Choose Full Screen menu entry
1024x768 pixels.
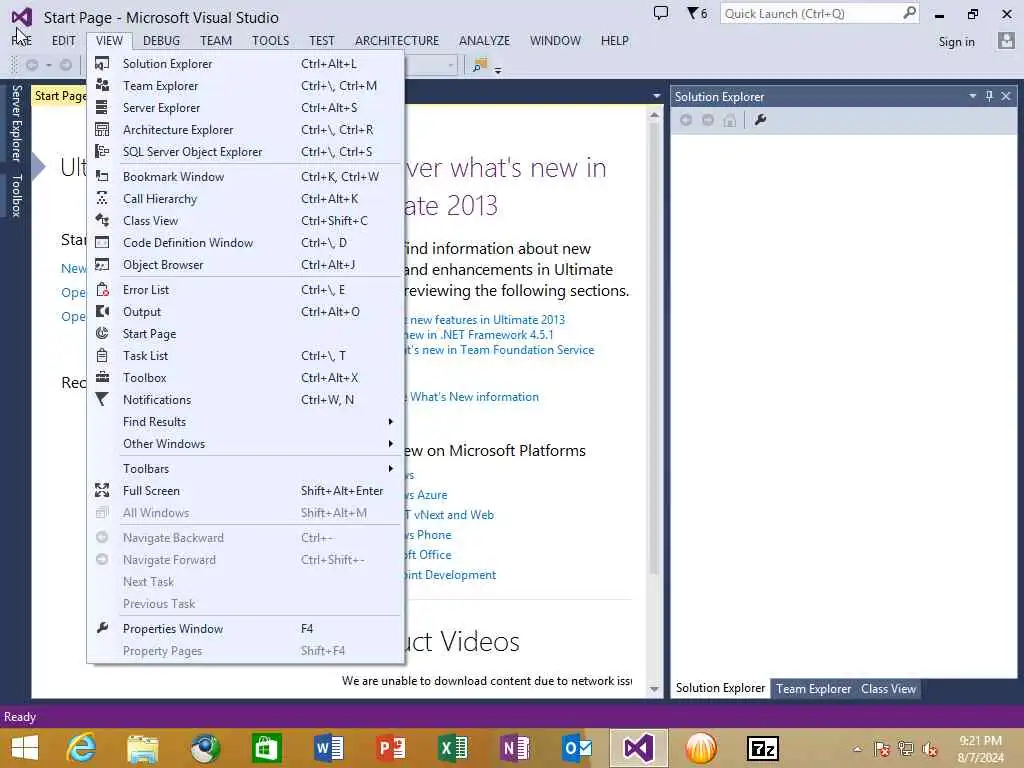click(245, 490)
